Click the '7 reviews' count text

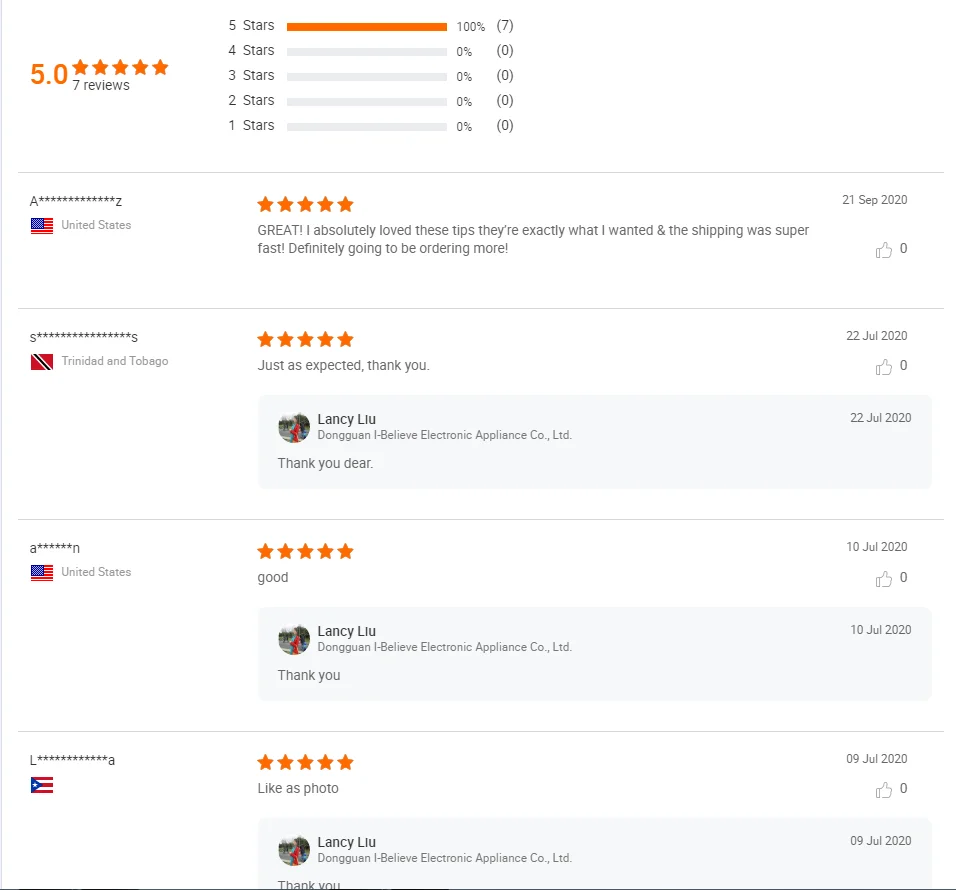tap(101, 86)
